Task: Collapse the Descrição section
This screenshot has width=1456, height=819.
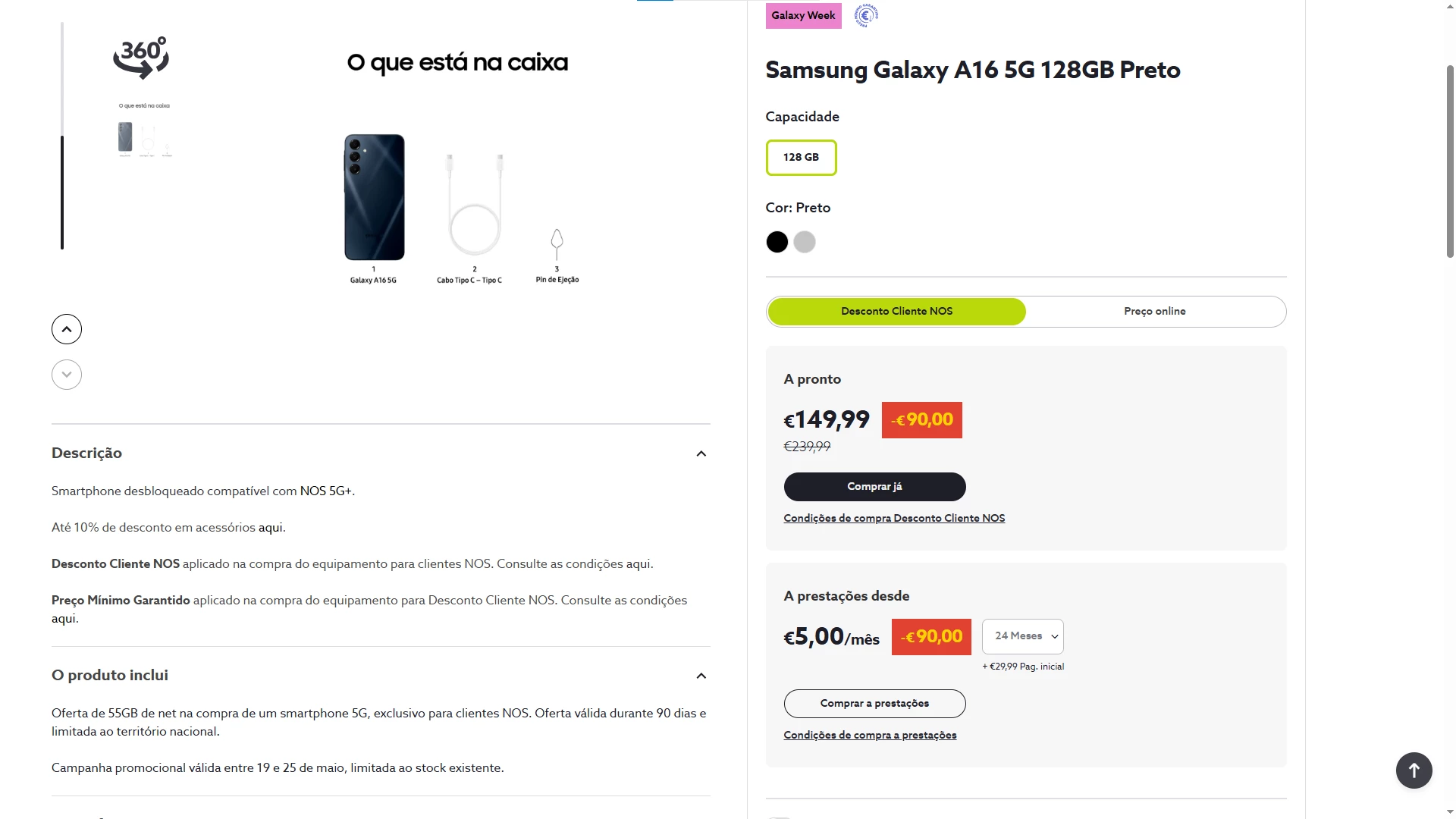Action: [701, 453]
